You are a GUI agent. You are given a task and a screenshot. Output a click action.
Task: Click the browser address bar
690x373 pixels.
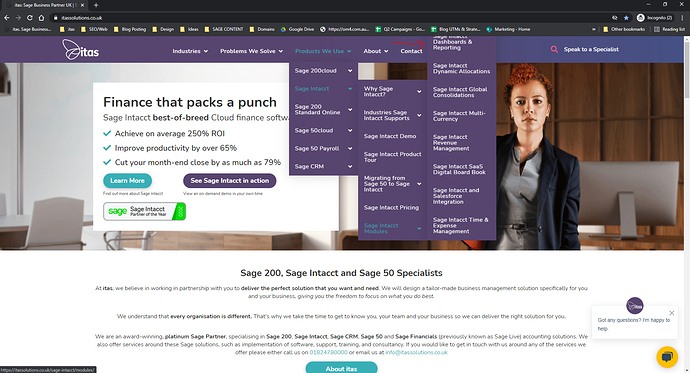[330, 18]
